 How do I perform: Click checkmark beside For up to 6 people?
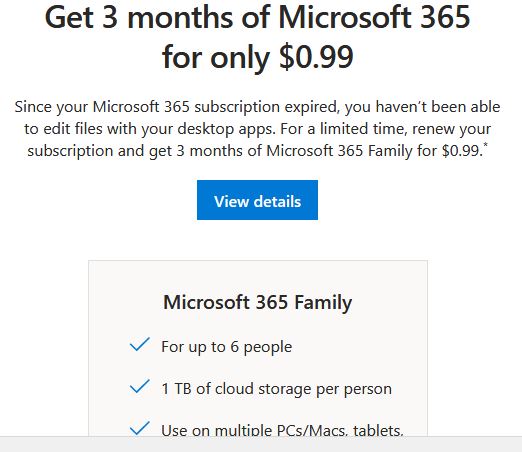click(x=140, y=344)
